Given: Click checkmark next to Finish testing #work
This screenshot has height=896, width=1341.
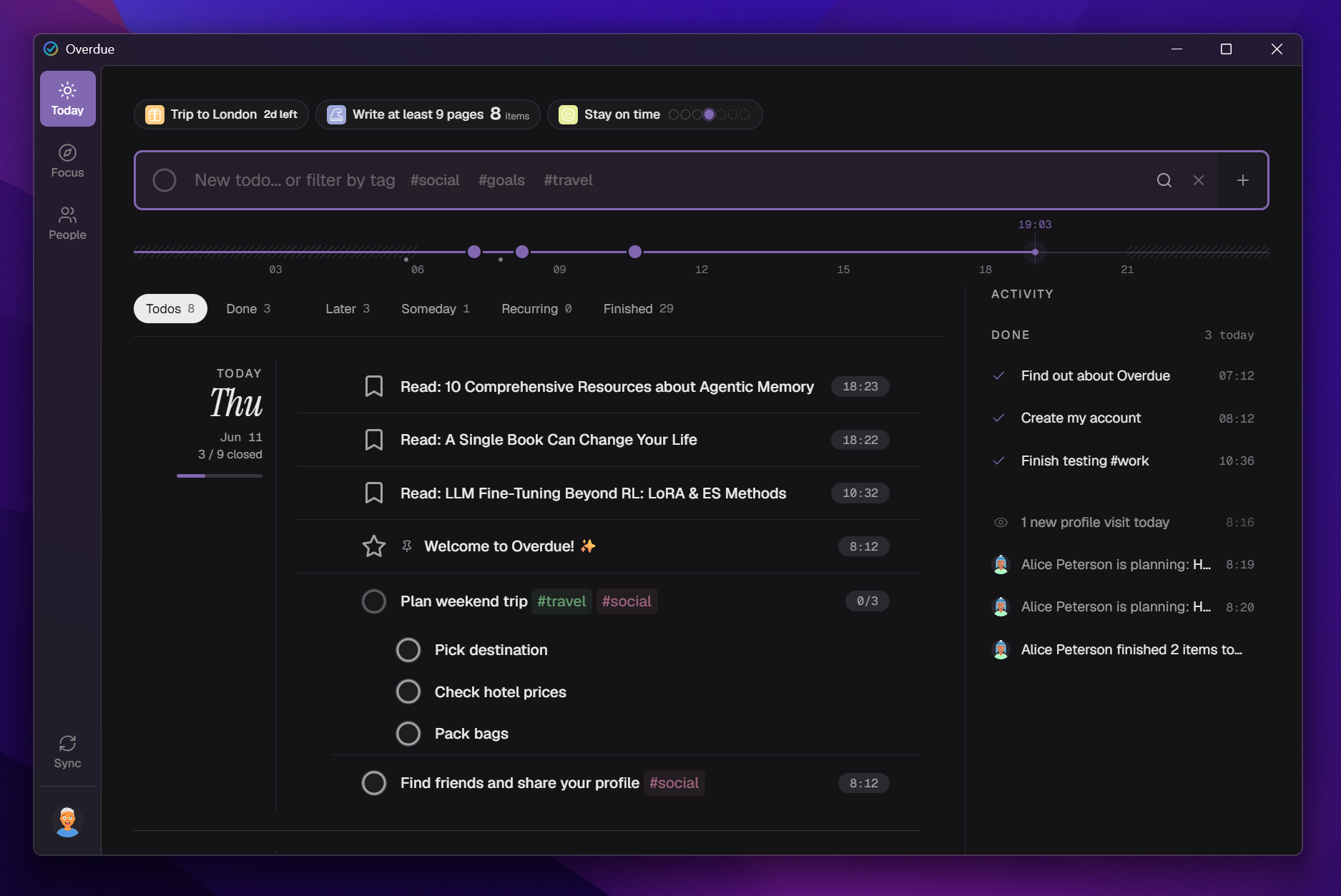Looking at the screenshot, I should [999, 461].
